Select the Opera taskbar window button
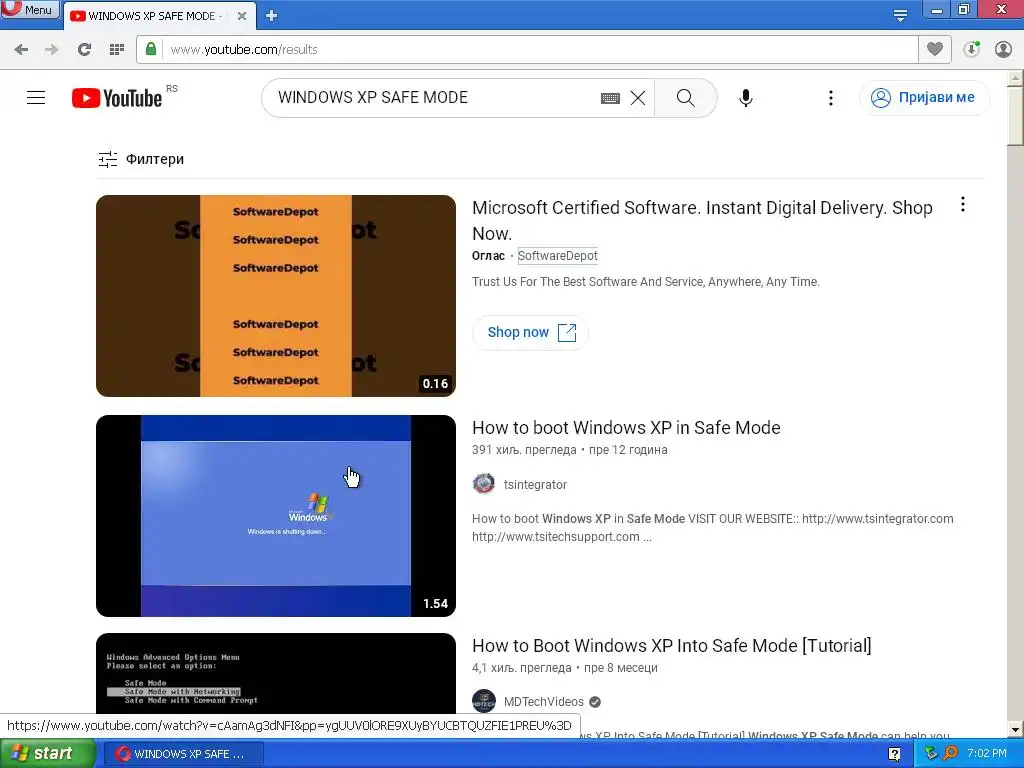Screen dimensions: 1024x768 tap(184, 754)
